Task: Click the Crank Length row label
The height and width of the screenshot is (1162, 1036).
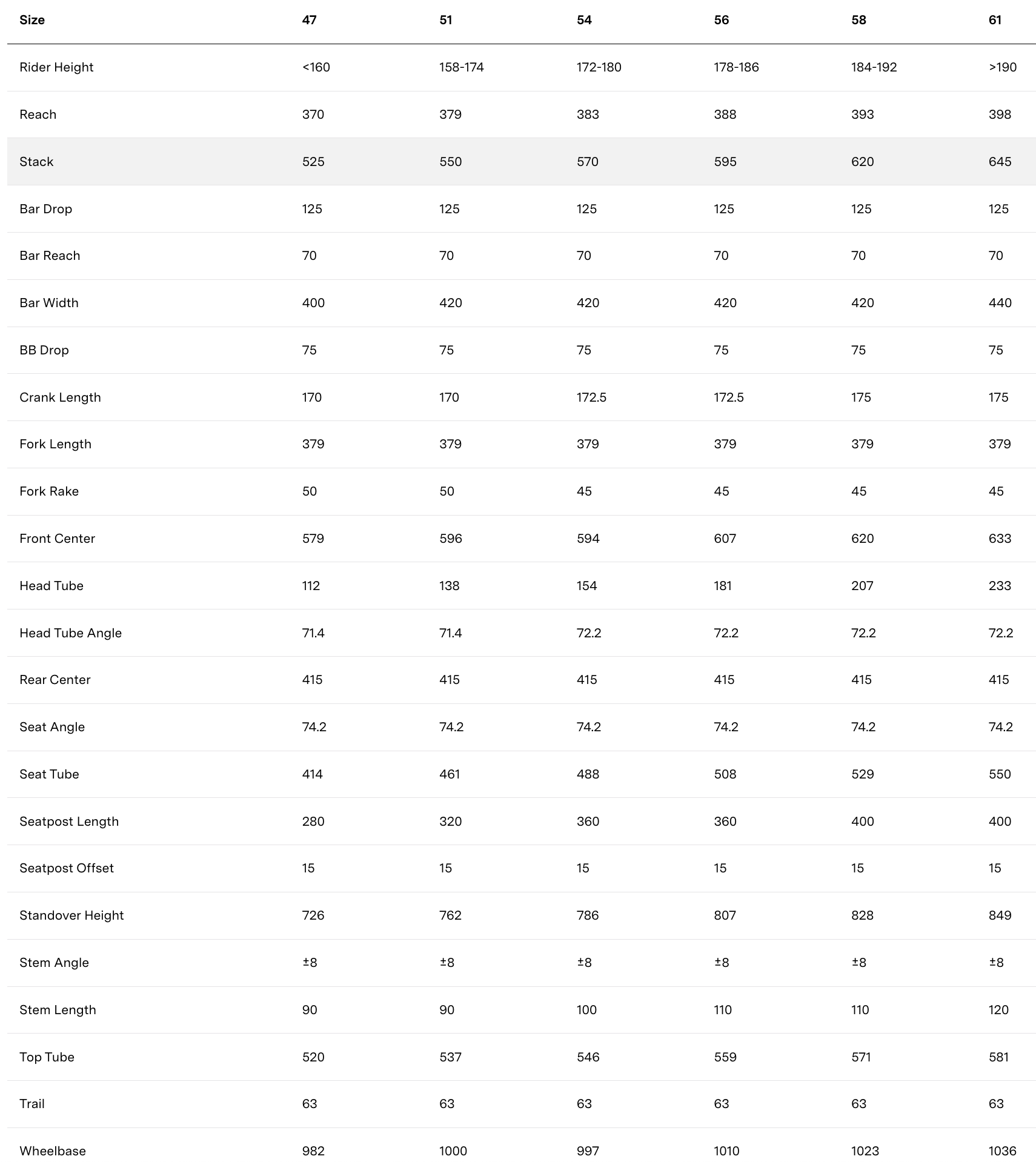Action: click(x=60, y=397)
